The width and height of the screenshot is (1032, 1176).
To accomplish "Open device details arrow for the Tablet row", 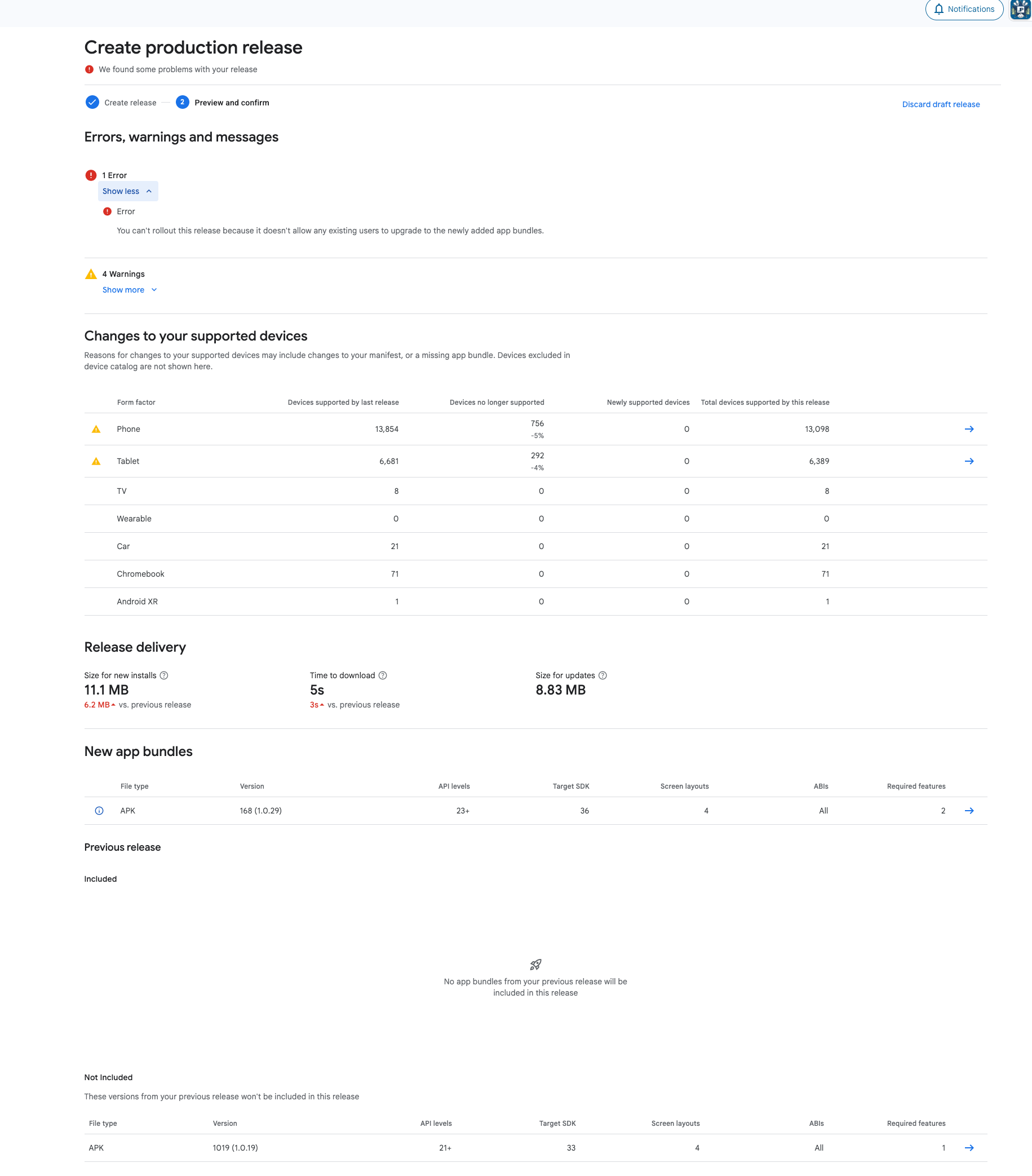I will (970, 461).
